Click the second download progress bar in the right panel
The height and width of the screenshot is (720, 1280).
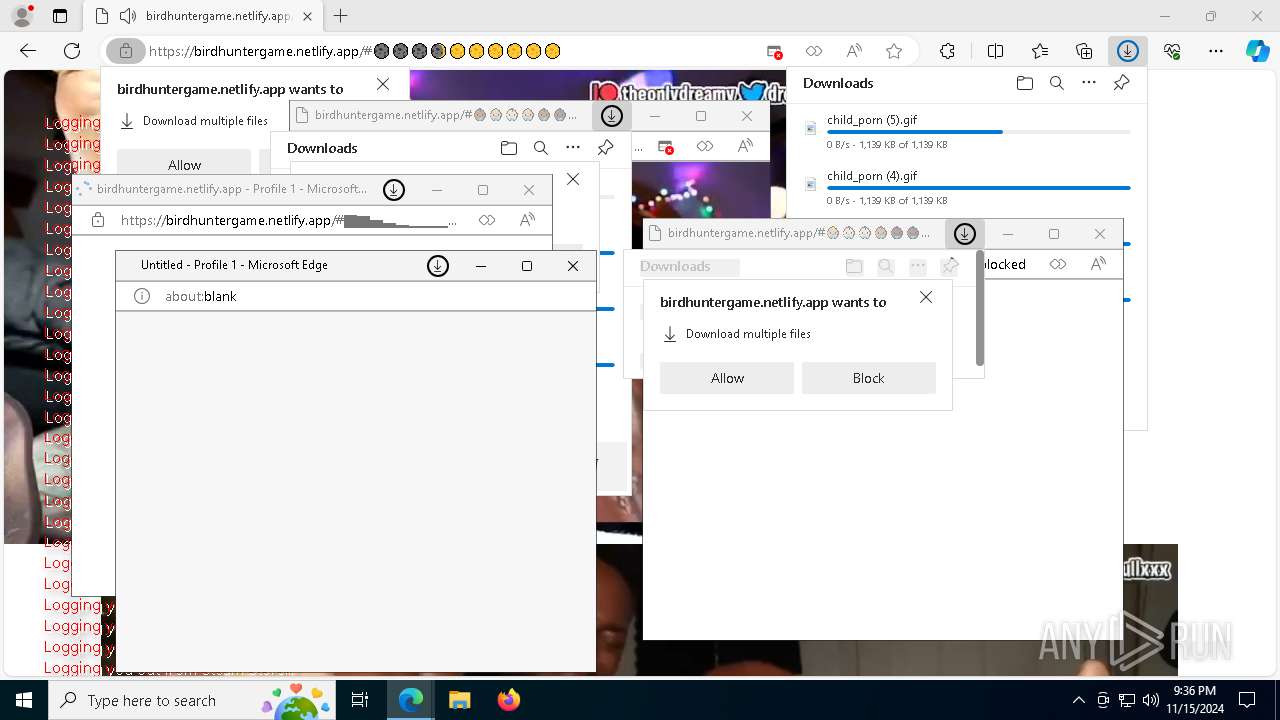[978, 188]
